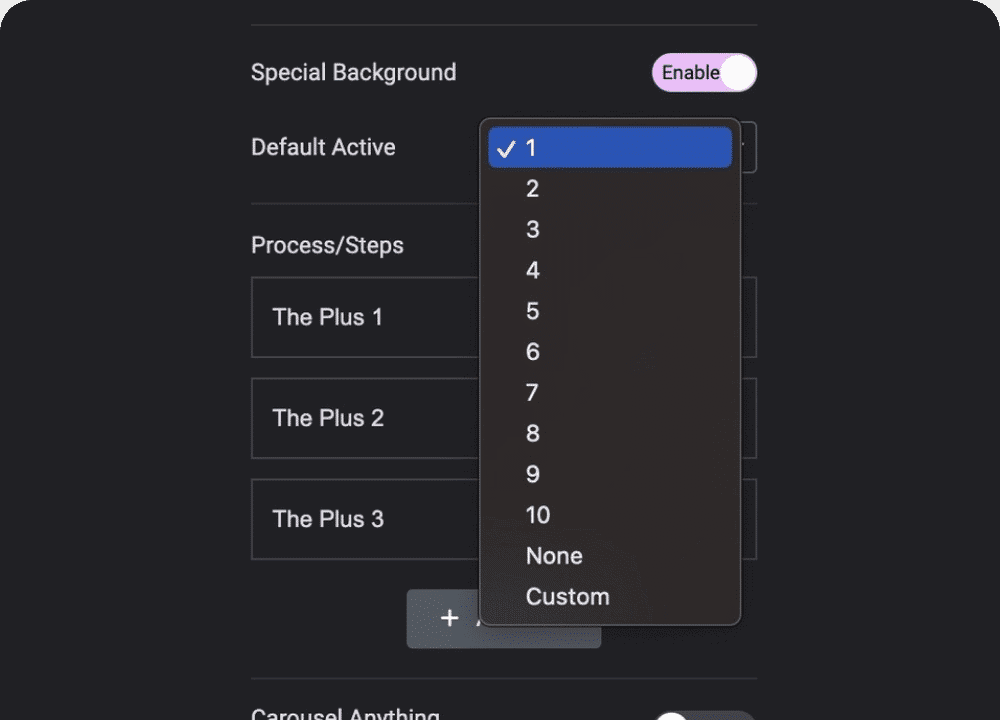Pick 8 from the Default Active options
This screenshot has width=1000, height=720.
533,434
